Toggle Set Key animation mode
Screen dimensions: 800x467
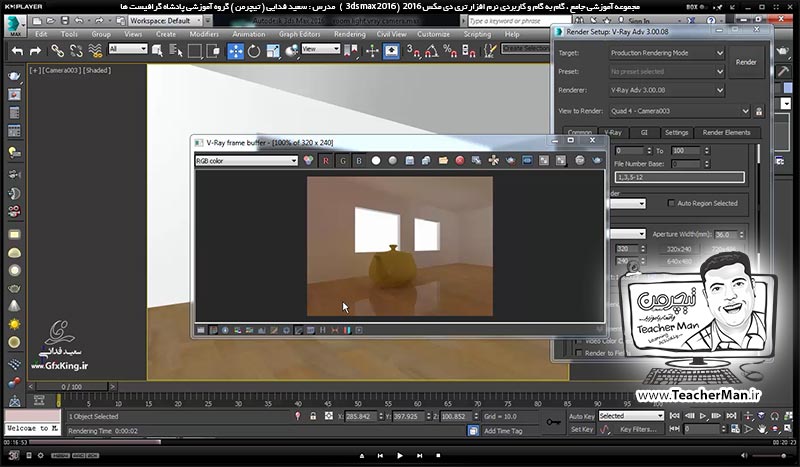tap(581, 429)
